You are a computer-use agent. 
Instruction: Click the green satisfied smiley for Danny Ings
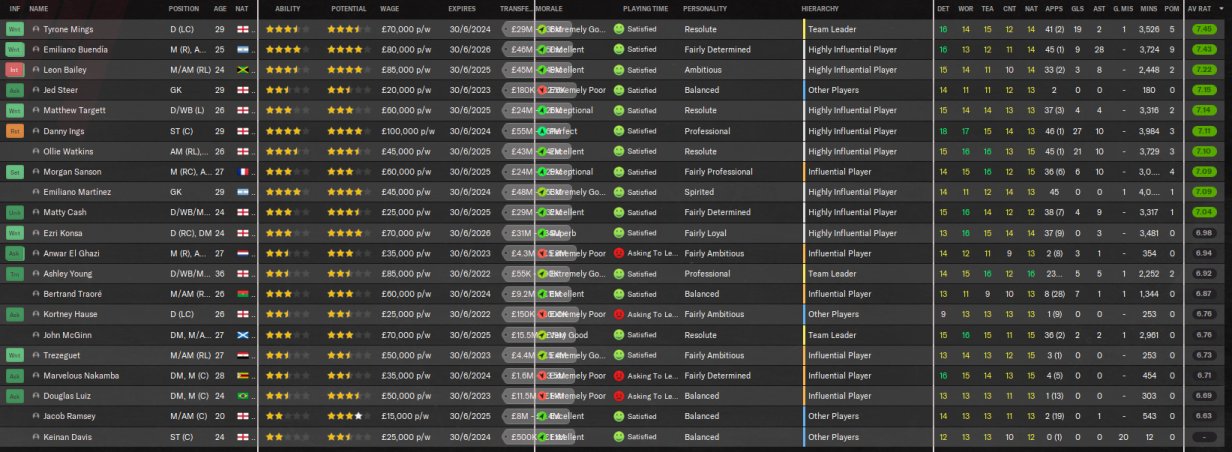[x=619, y=131]
